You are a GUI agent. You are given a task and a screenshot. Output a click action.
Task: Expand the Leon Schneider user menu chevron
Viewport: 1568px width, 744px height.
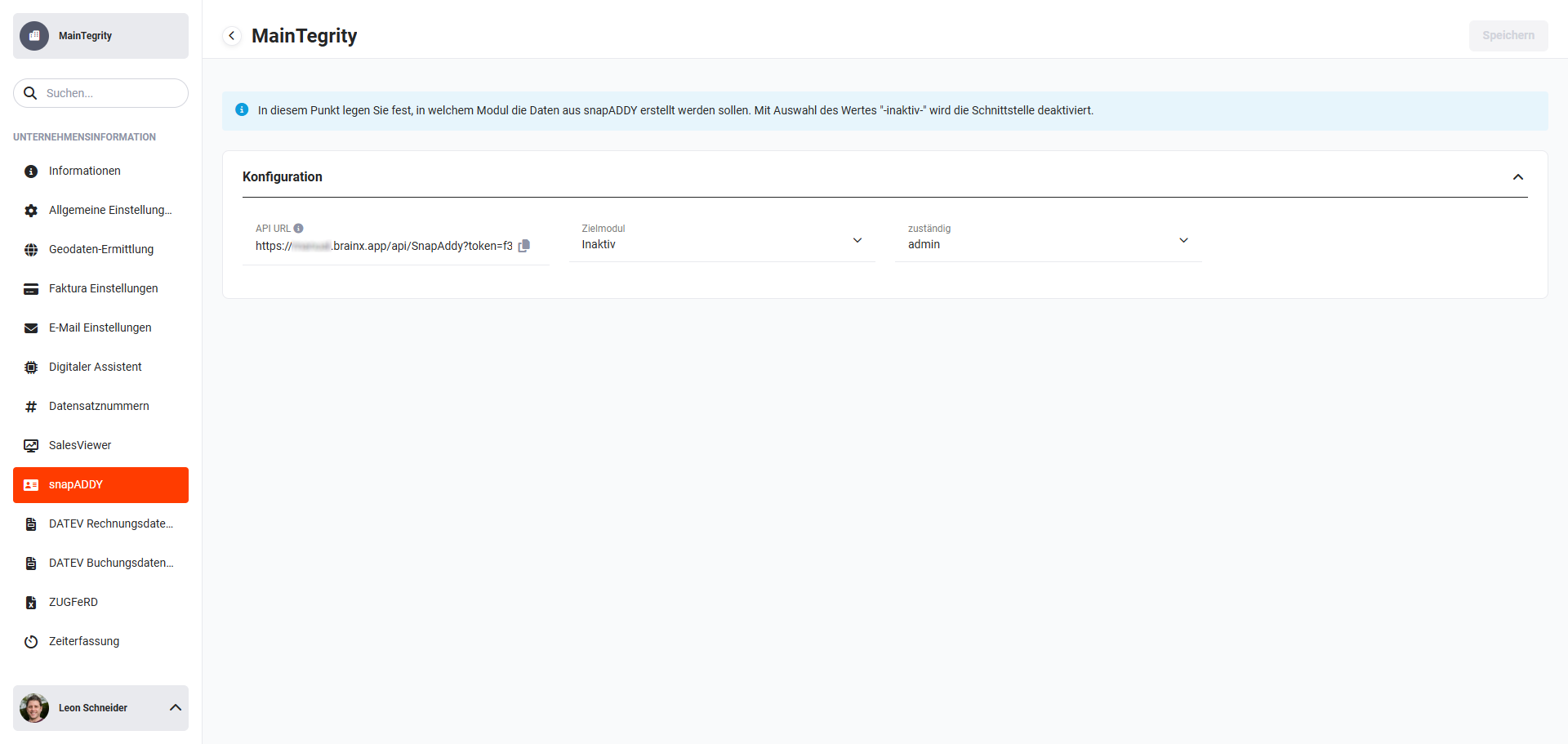[x=176, y=708]
